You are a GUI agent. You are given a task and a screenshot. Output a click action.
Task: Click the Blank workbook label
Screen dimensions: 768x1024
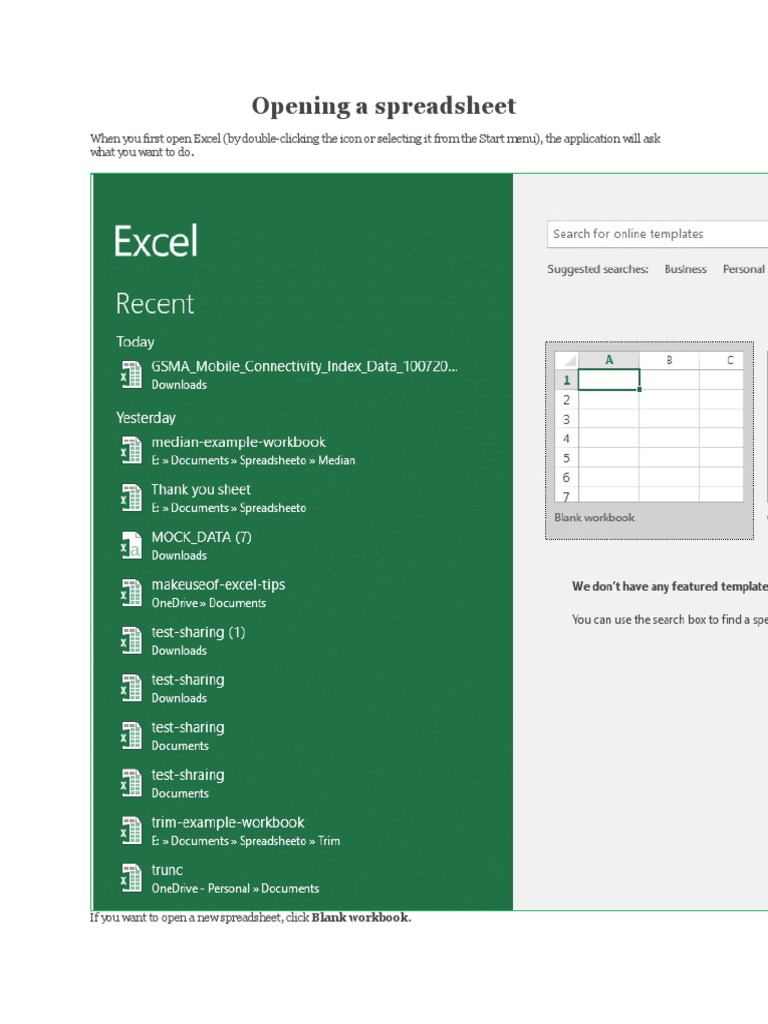(x=594, y=517)
